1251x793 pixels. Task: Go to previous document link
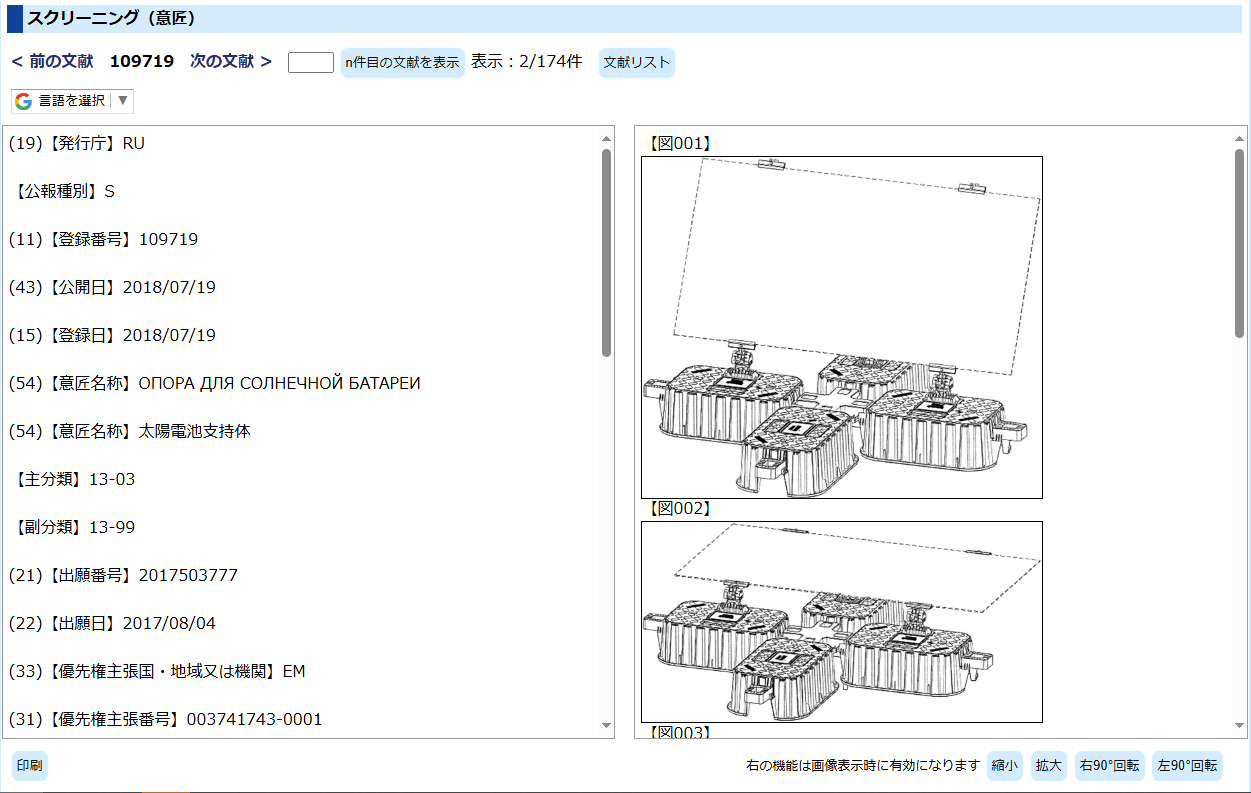(52, 62)
